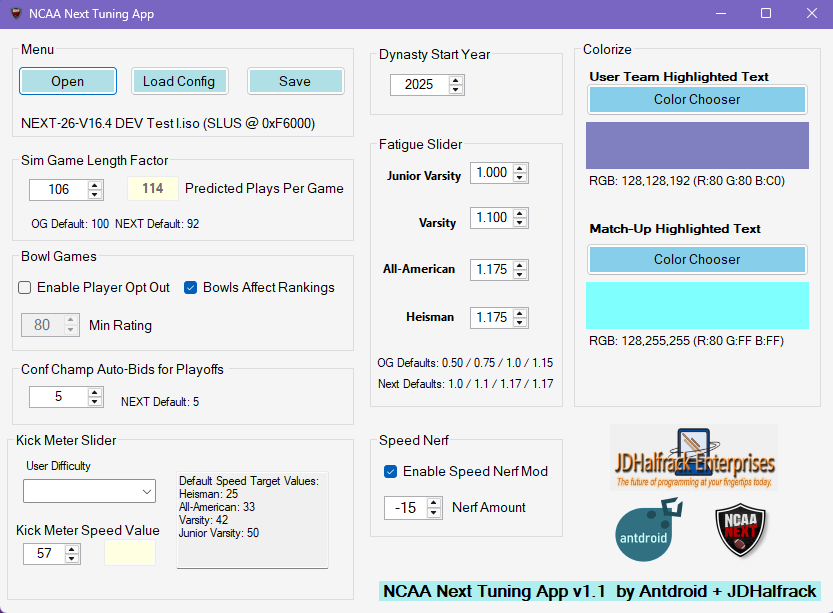
Task: Click the 'RGB: 128,255,255' text
Action: pyautogui.click(x=686, y=340)
